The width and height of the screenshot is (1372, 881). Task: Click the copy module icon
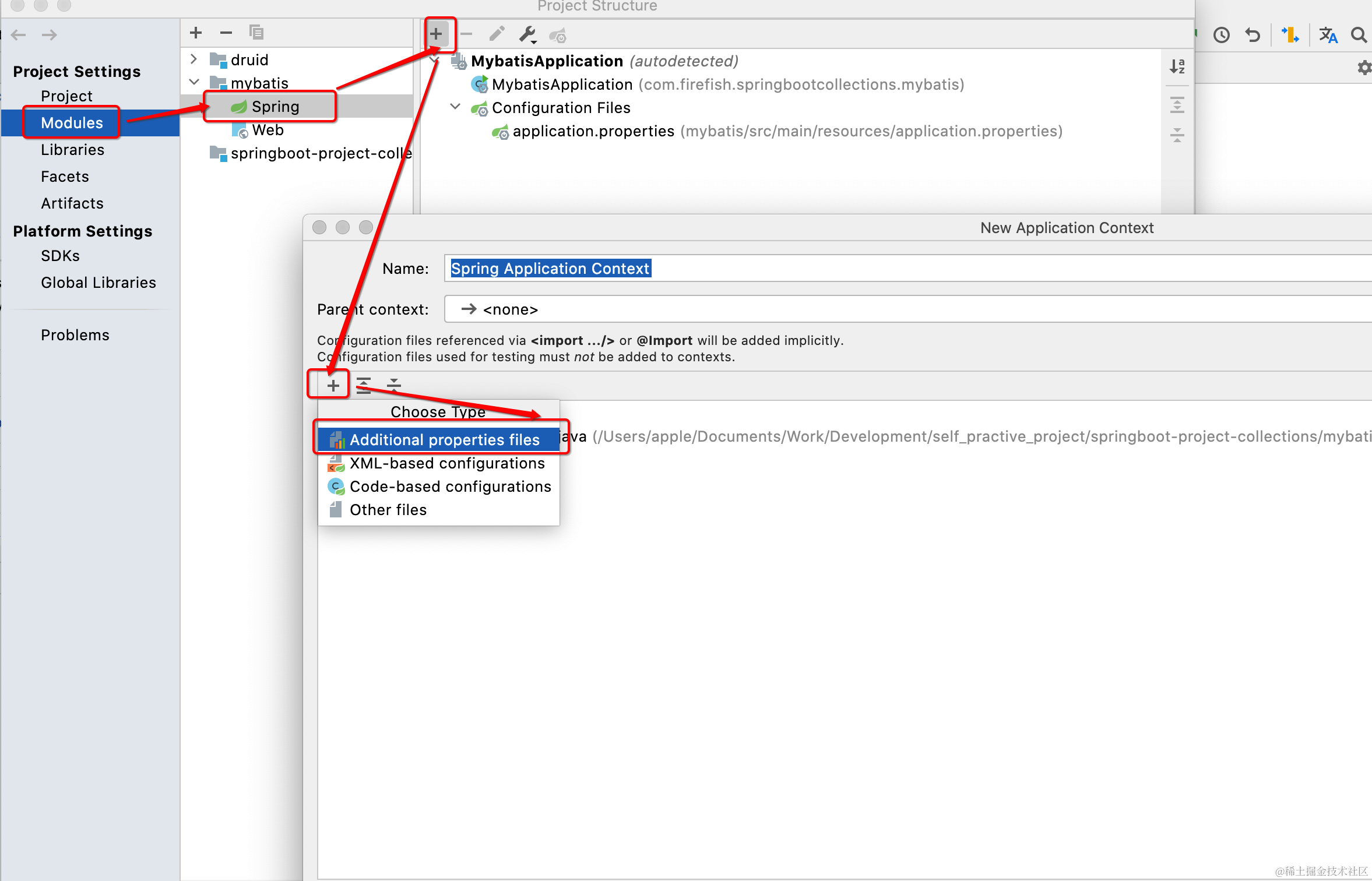(x=256, y=33)
